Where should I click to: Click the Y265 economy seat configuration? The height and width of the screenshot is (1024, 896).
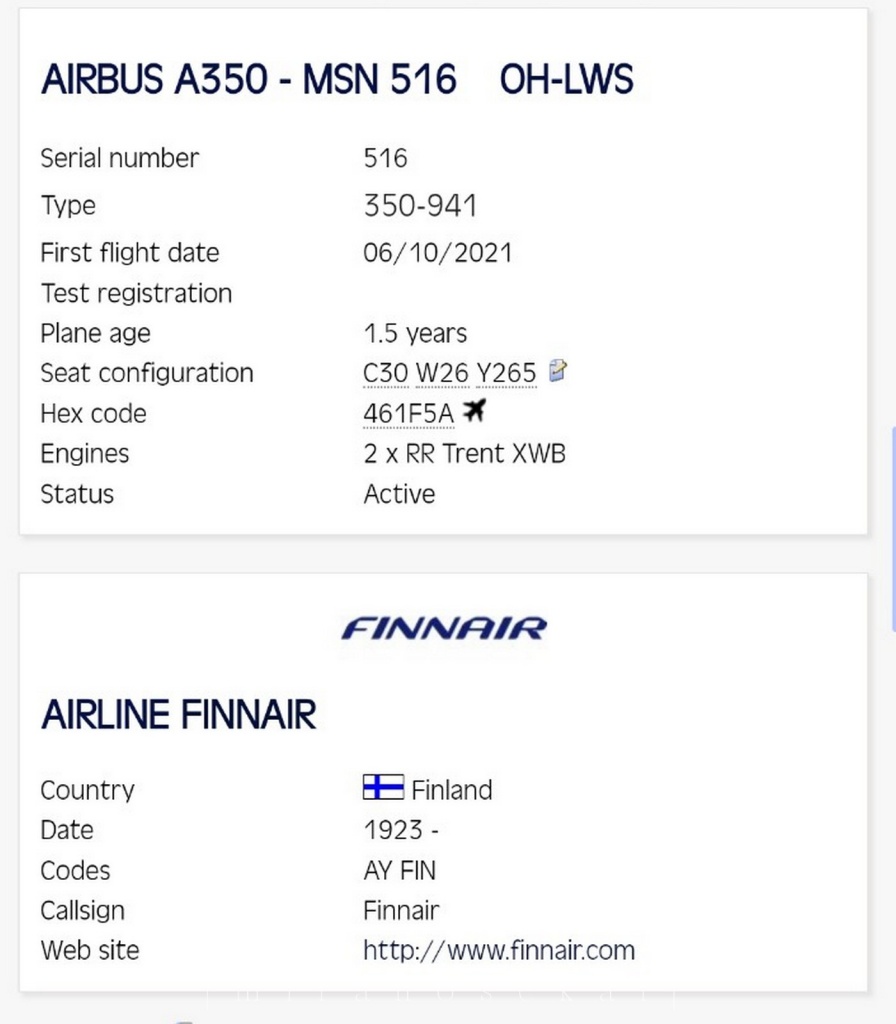(x=506, y=373)
